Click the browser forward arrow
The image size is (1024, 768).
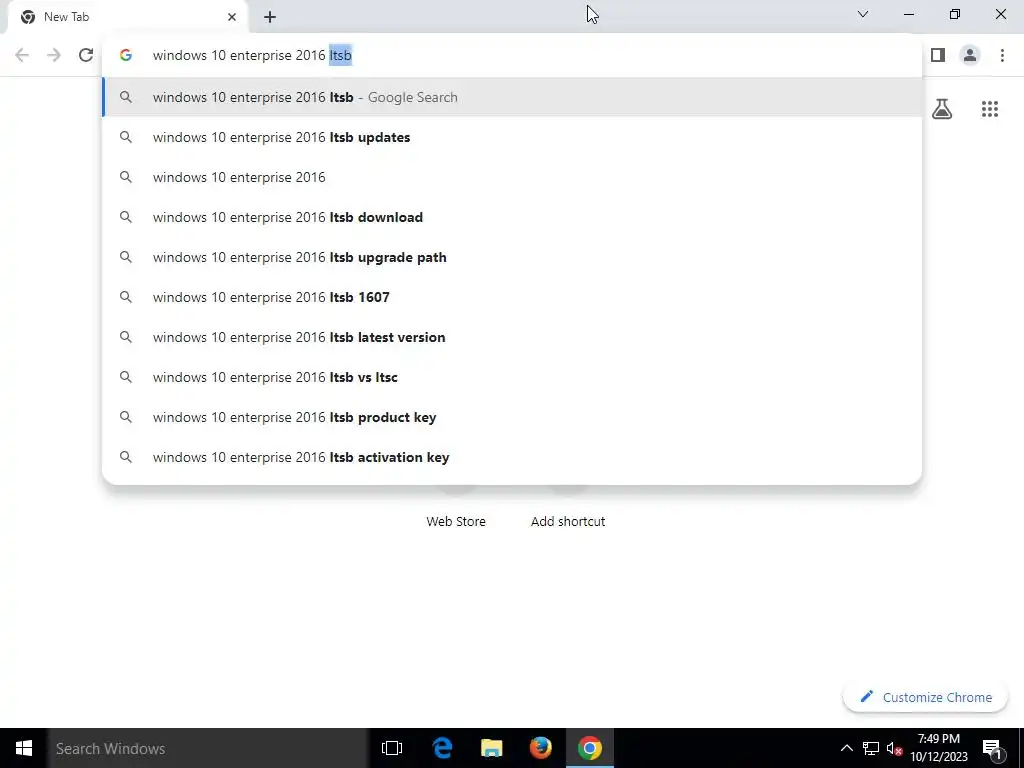tap(54, 55)
